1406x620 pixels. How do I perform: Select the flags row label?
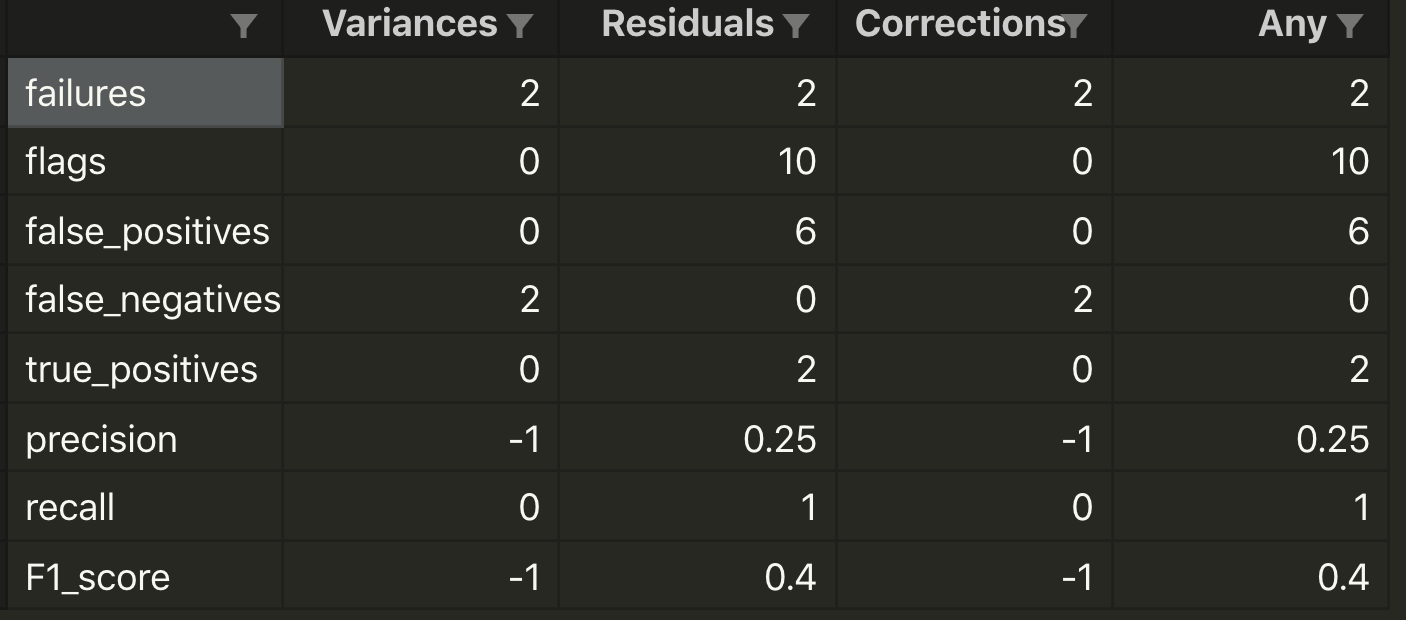(x=145, y=161)
